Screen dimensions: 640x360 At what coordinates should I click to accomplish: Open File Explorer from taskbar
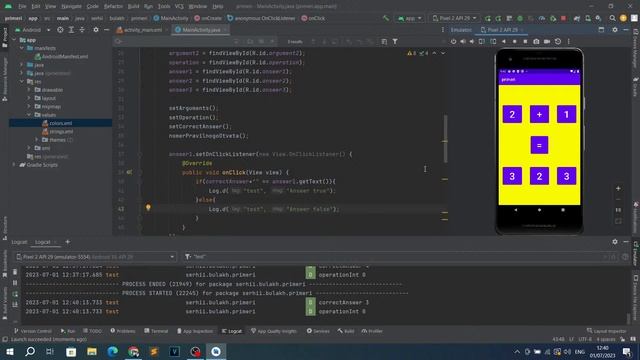(92, 351)
